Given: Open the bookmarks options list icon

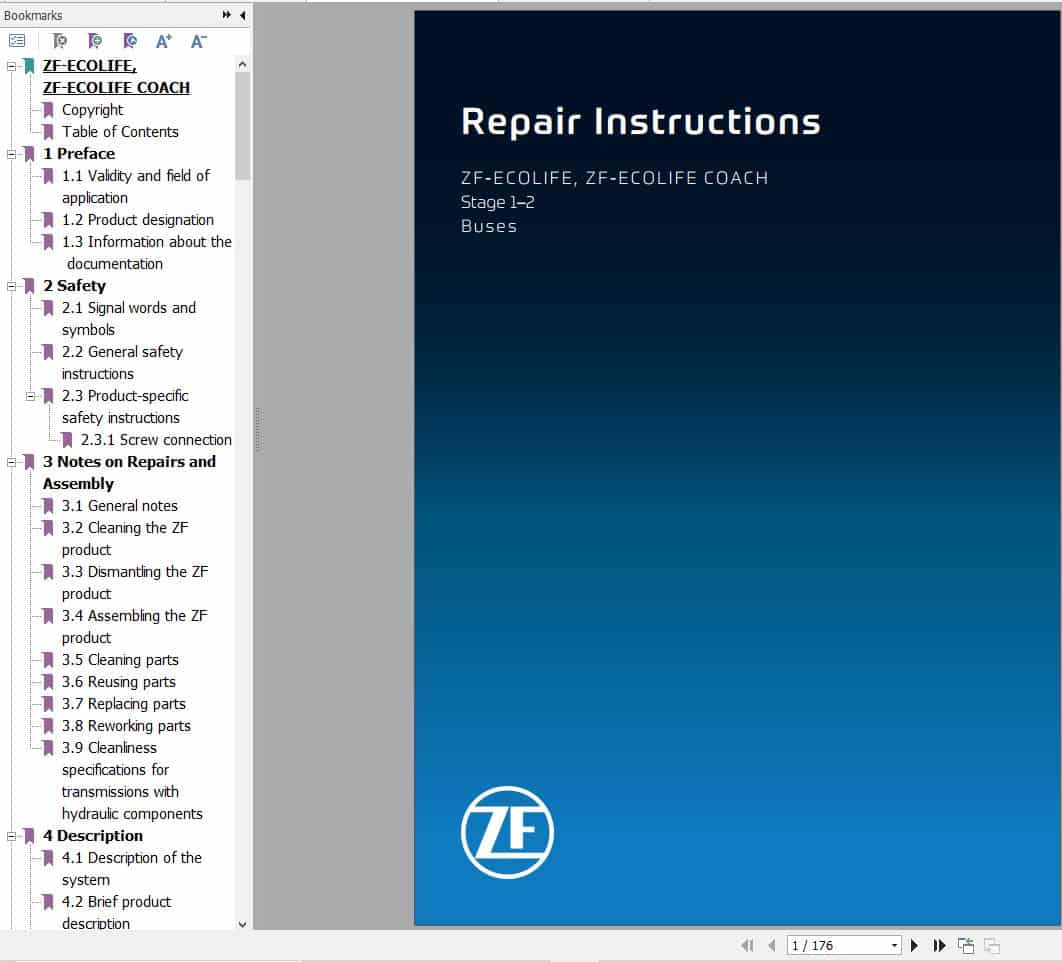Looking at the screenshot, I should click(17, 41).
